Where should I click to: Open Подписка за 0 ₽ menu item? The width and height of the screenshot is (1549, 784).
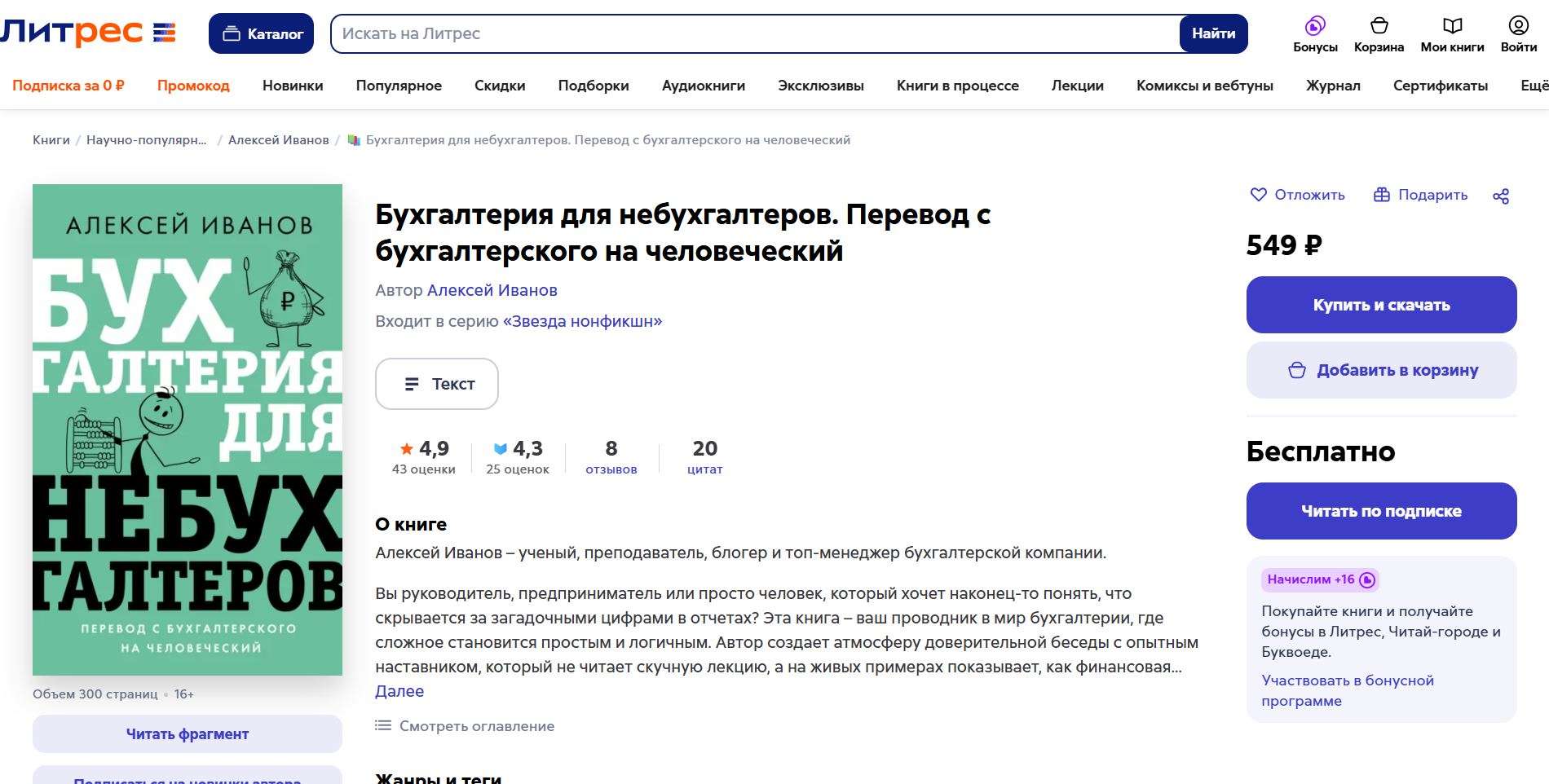[x=68, y=86]
